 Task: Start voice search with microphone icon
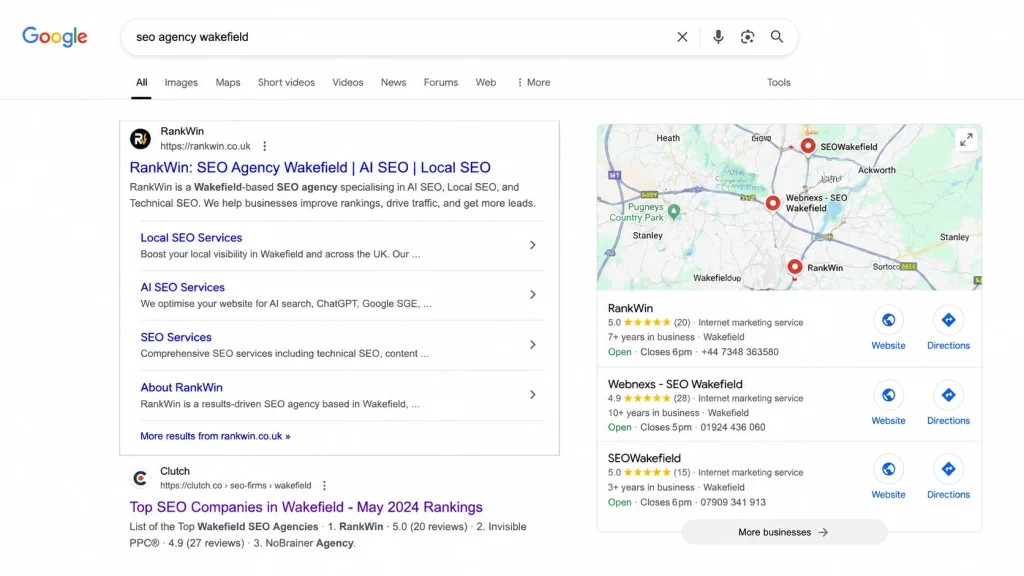click(x=718, y=37)
